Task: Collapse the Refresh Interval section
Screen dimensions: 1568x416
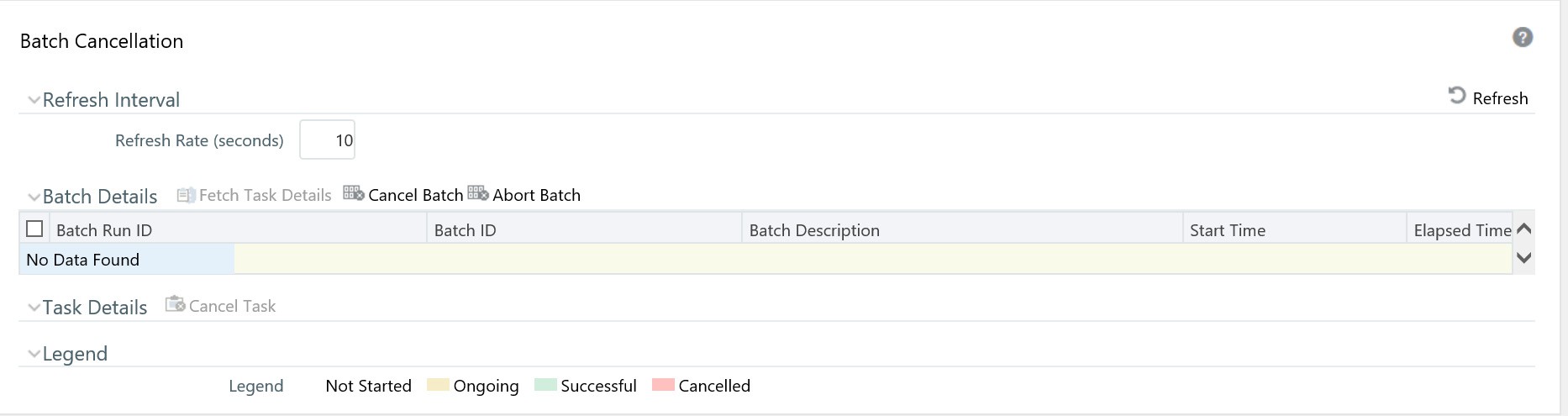Action: coord(34,101)
